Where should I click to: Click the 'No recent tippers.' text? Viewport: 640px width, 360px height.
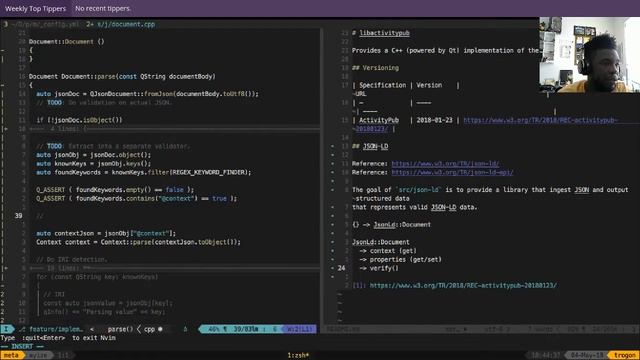point(102,8)
